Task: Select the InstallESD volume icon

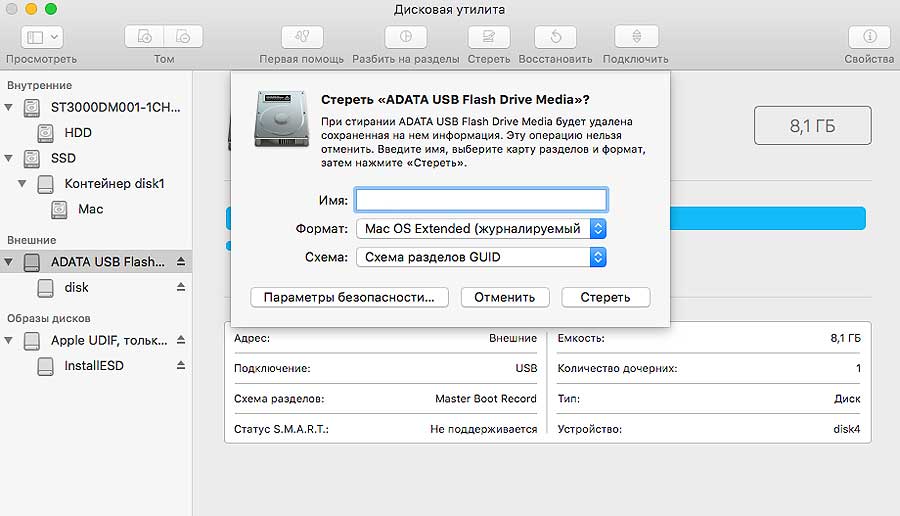Action: point(45,366)
